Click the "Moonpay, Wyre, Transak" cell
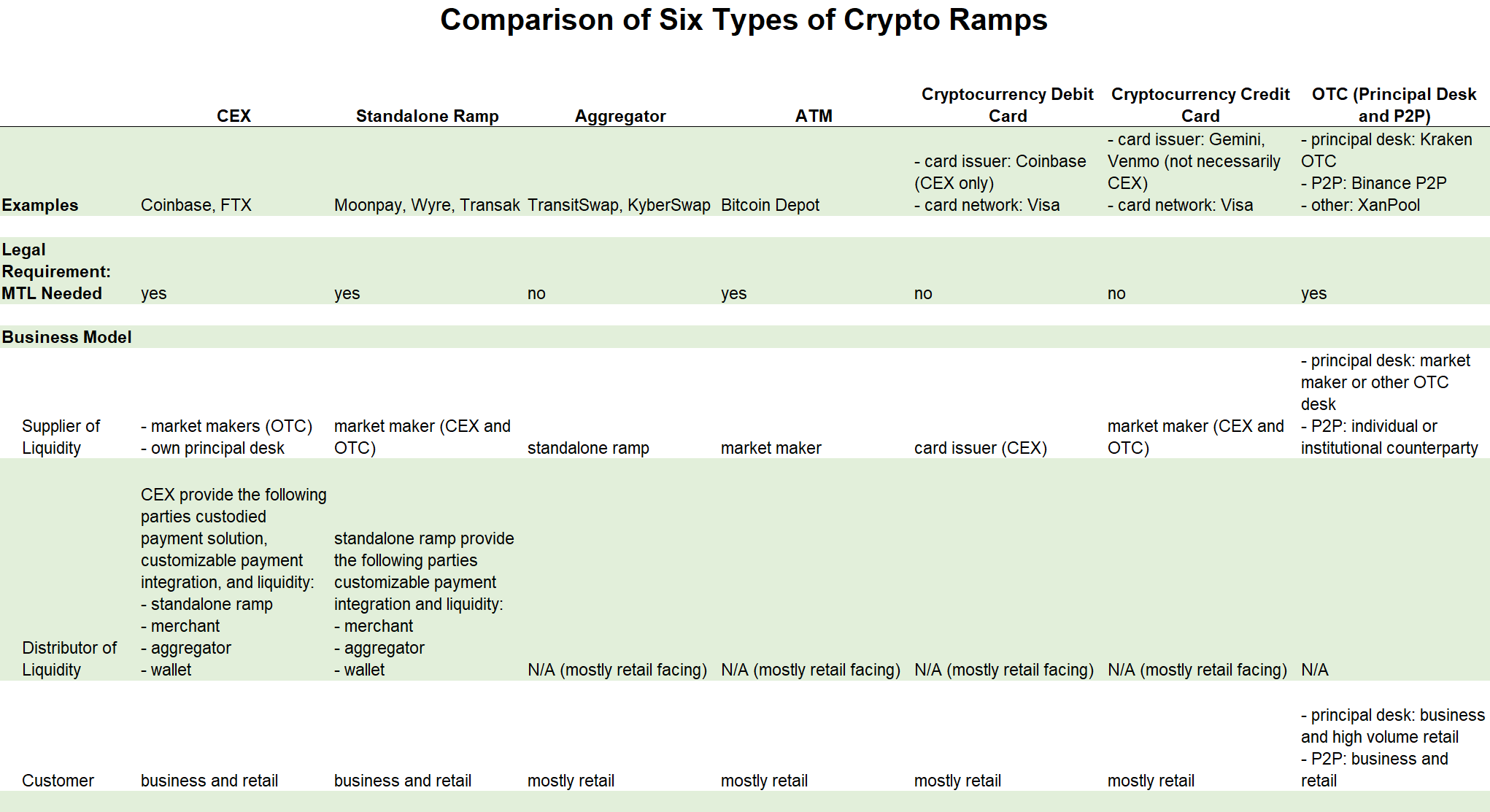 (x=427, y=205)
